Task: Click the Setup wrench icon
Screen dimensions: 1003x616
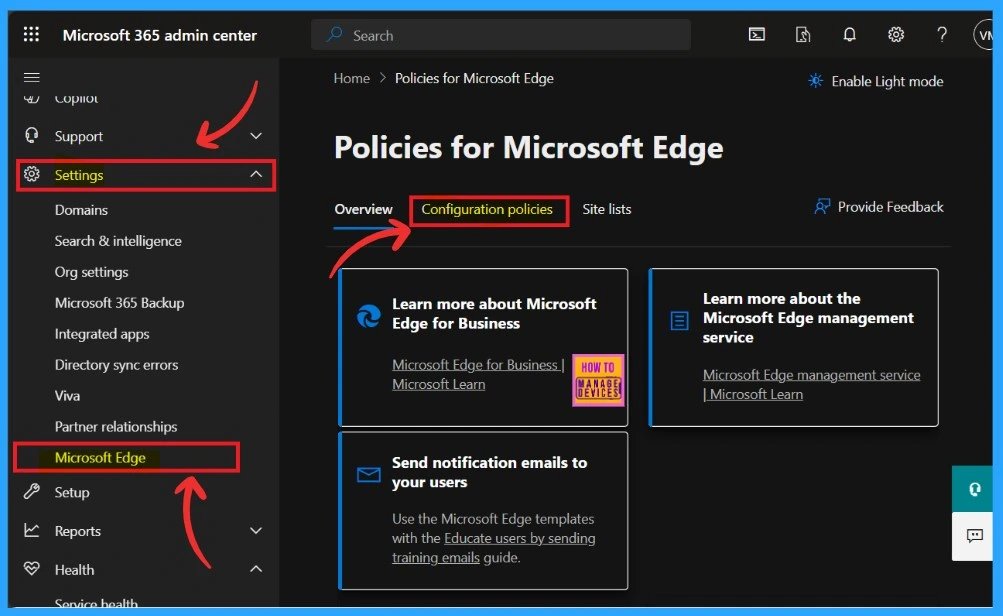Action: coord(31,491)
